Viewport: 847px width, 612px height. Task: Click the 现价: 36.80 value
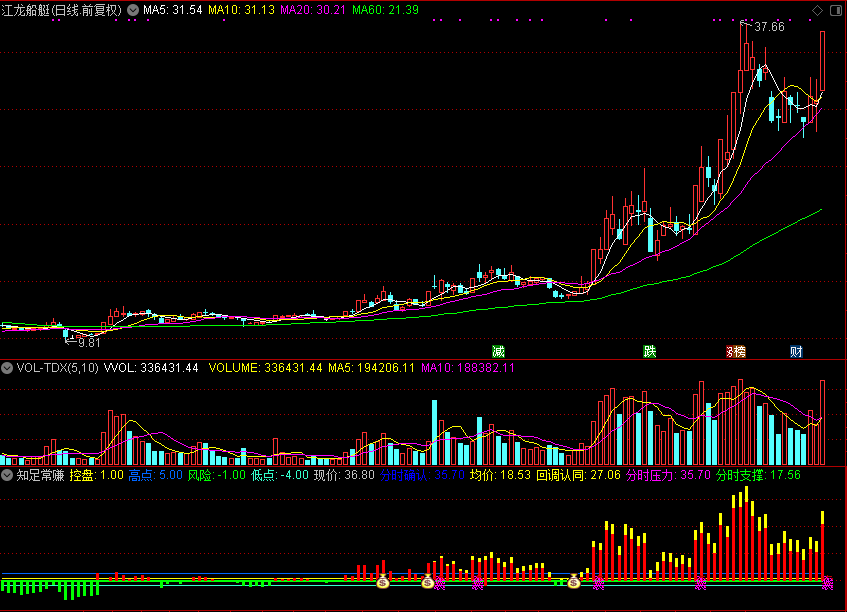[x=344, y=475]
